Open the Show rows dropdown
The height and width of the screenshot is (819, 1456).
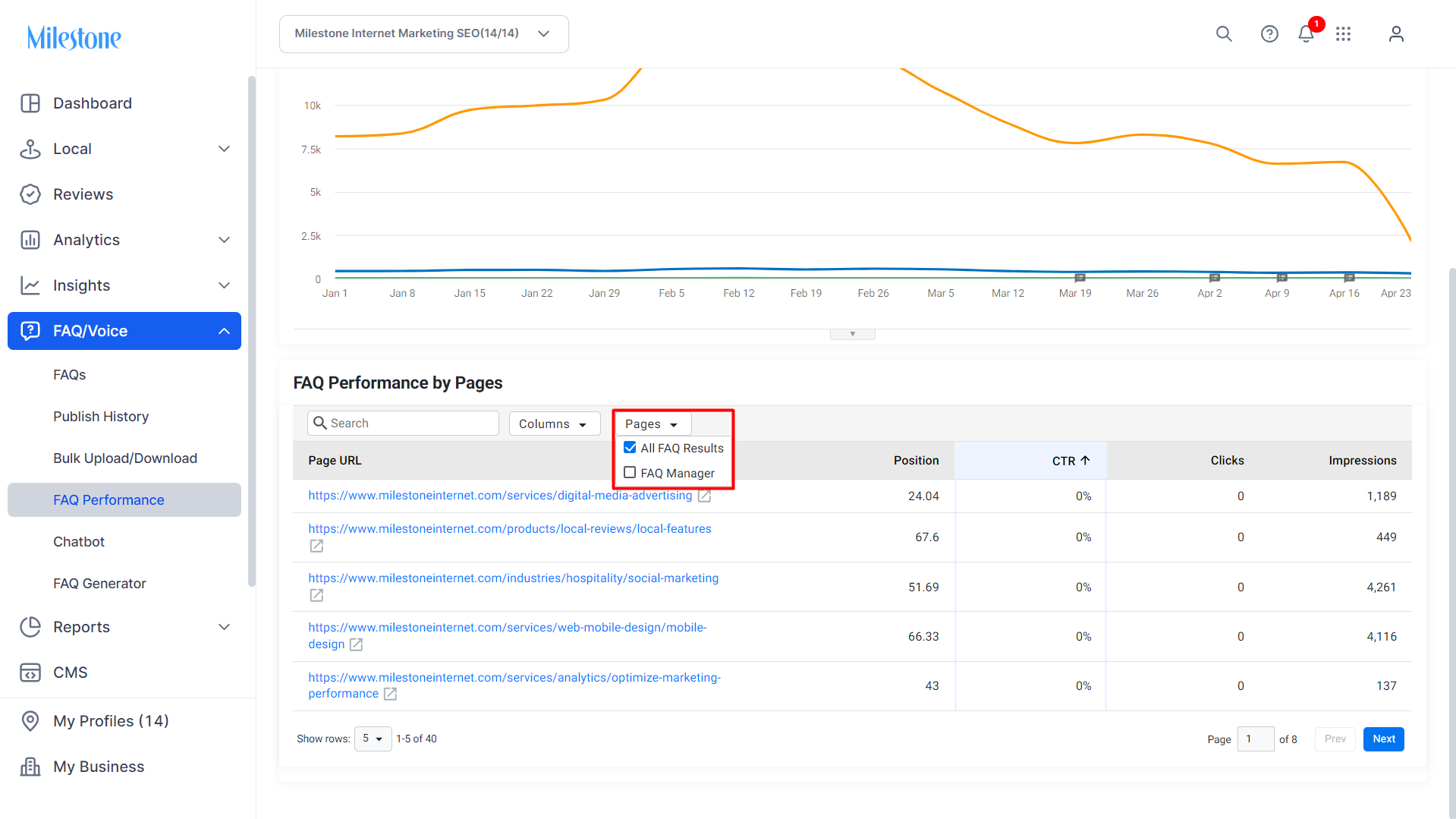pyautogui.click(x=373, y=739)
